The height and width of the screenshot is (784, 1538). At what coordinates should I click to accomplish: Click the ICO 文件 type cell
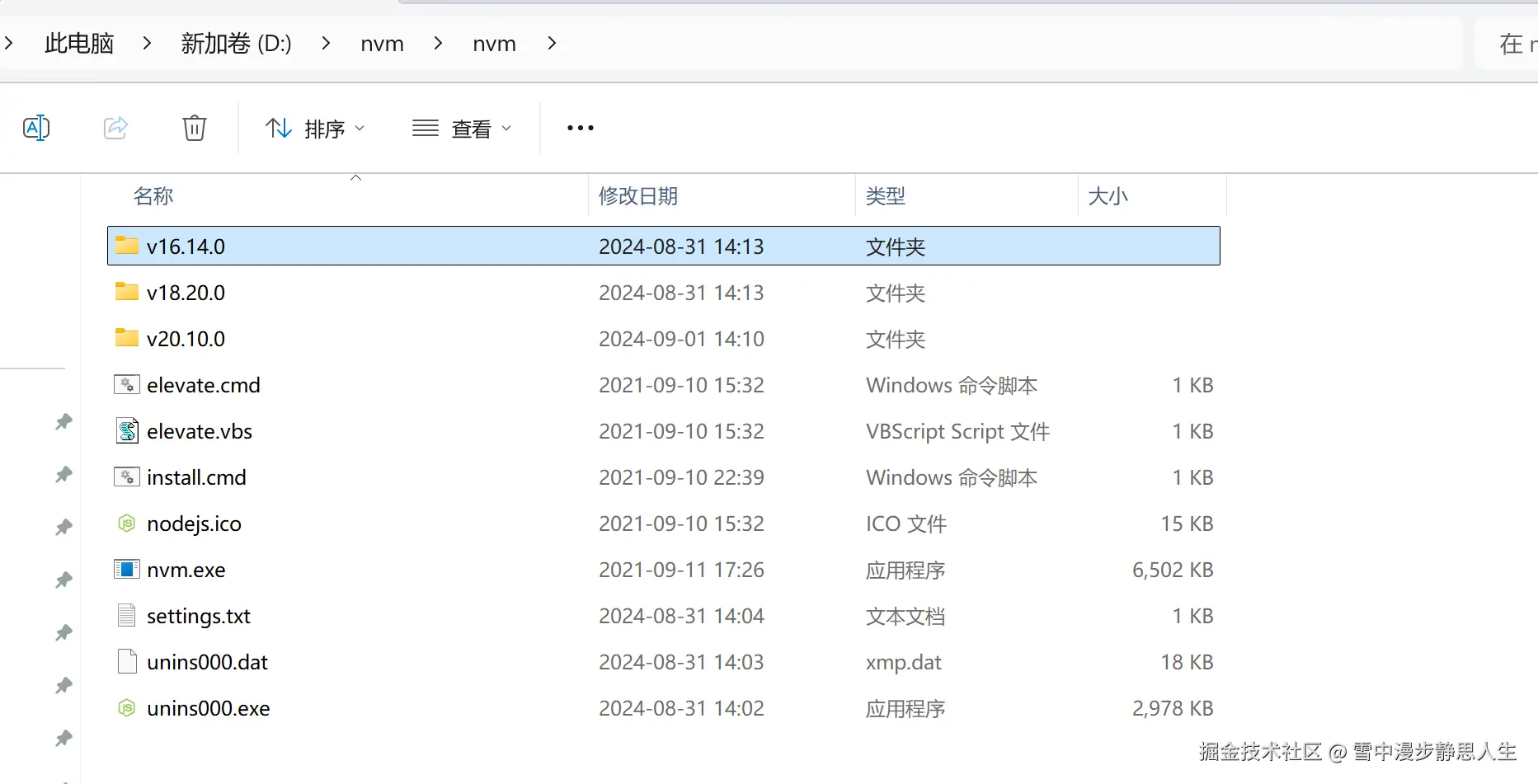pyautogui.click(x=906, y=523)
